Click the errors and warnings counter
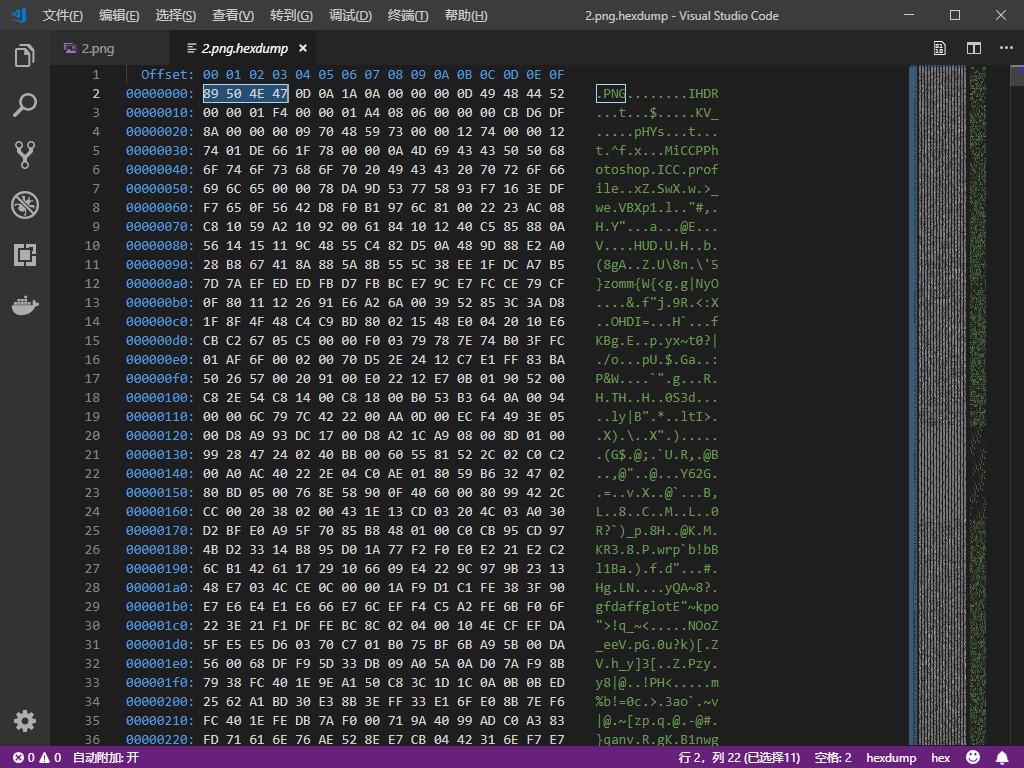 (37, 758)
